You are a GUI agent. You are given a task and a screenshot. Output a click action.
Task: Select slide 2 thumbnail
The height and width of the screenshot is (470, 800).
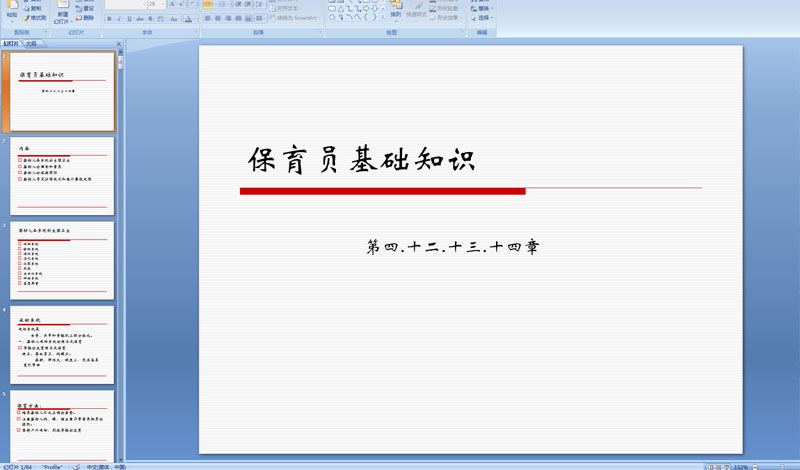(x=62, y=176)
